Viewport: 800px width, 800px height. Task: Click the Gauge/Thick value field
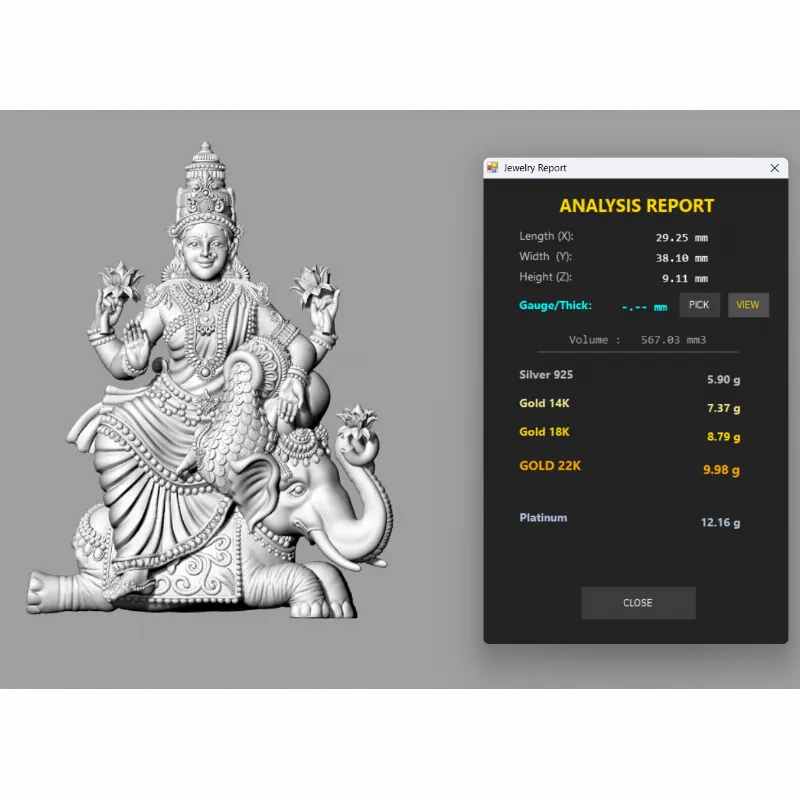644,307
